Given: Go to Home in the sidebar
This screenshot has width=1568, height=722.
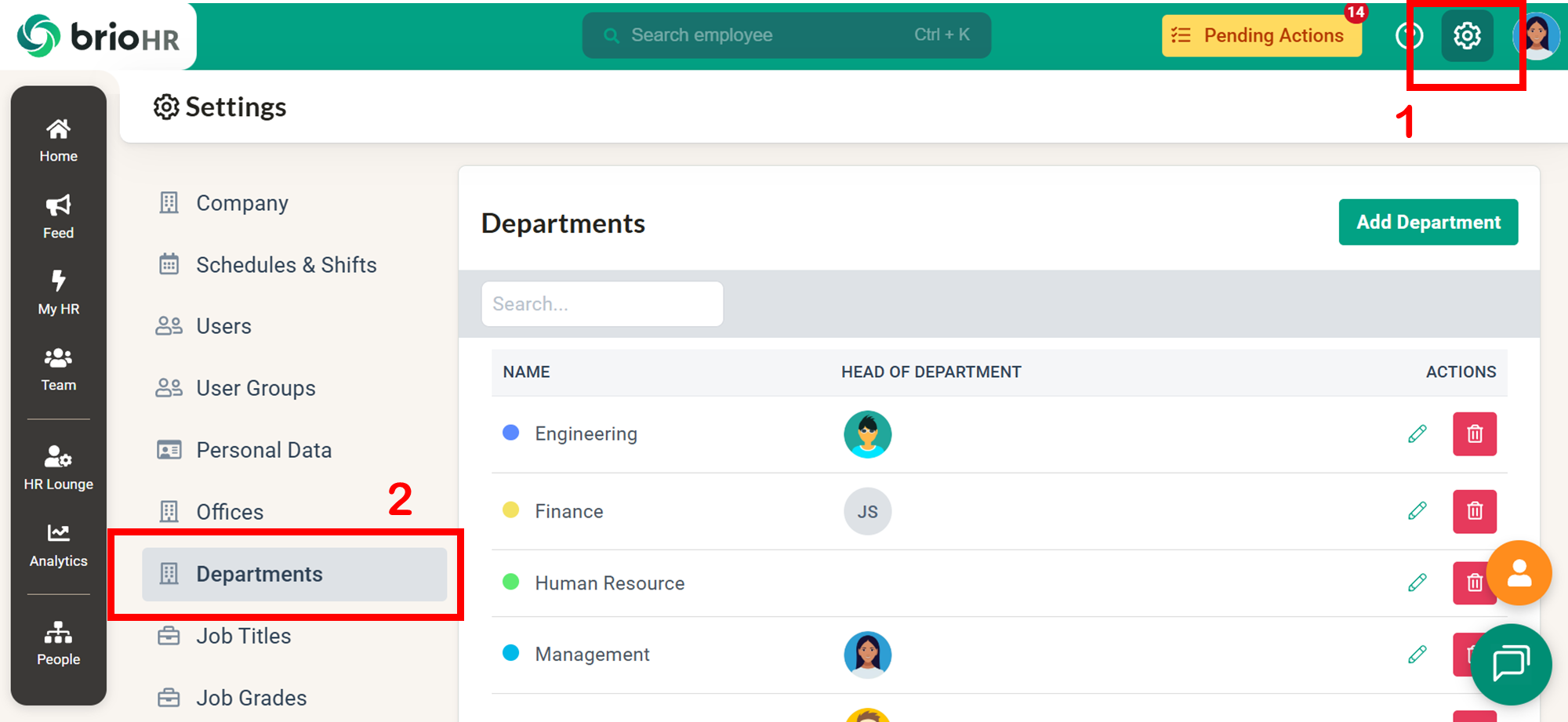Looking at the screenshot, I should point(59,140).
